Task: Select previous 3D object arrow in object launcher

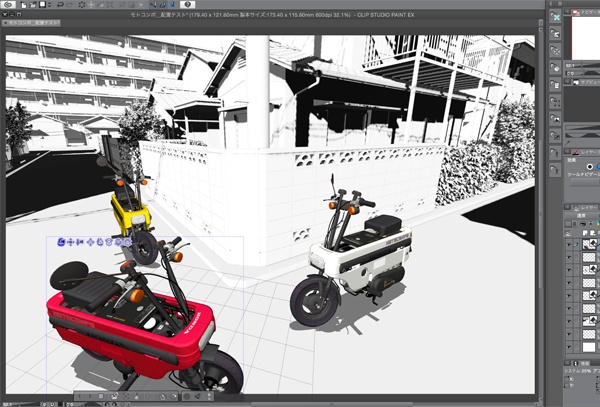Action: pos(80,396)
